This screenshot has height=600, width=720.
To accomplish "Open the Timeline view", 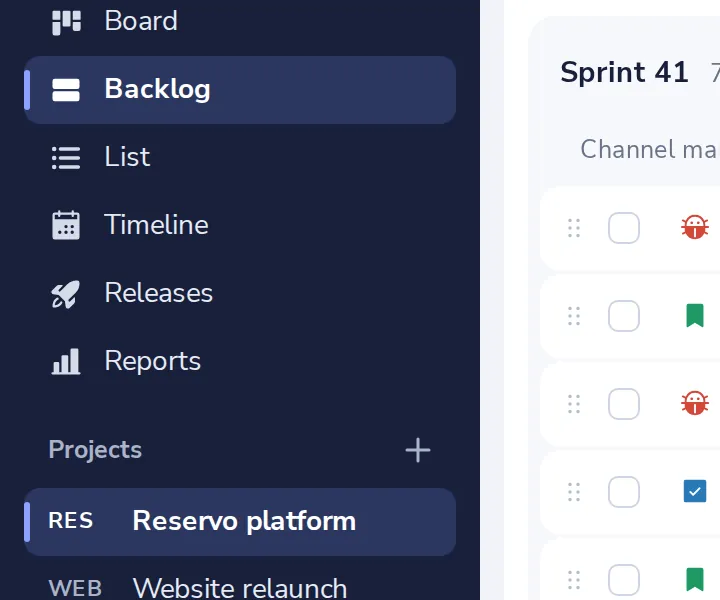I will click(x=240, y=225).
